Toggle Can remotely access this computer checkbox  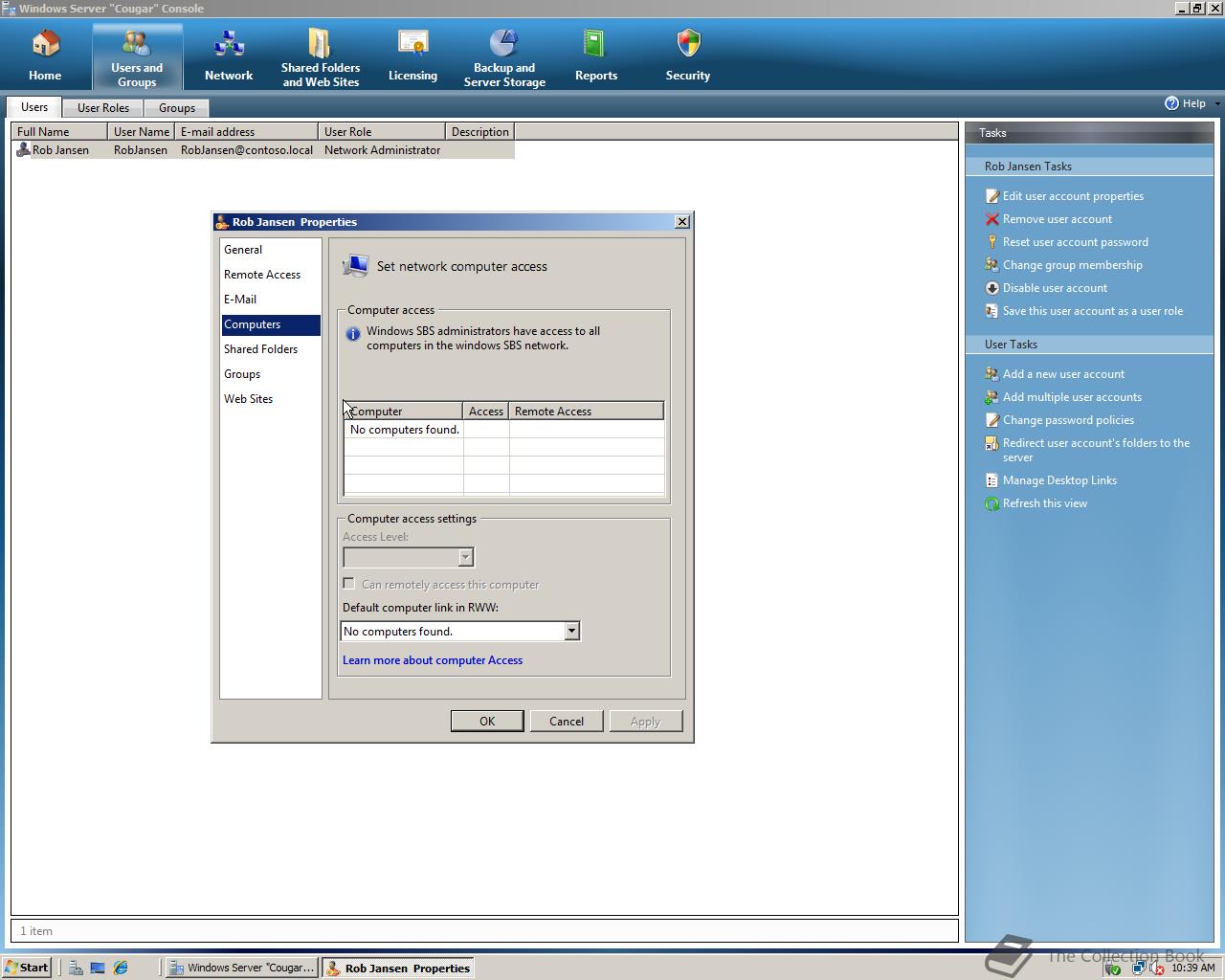[348, 584]
